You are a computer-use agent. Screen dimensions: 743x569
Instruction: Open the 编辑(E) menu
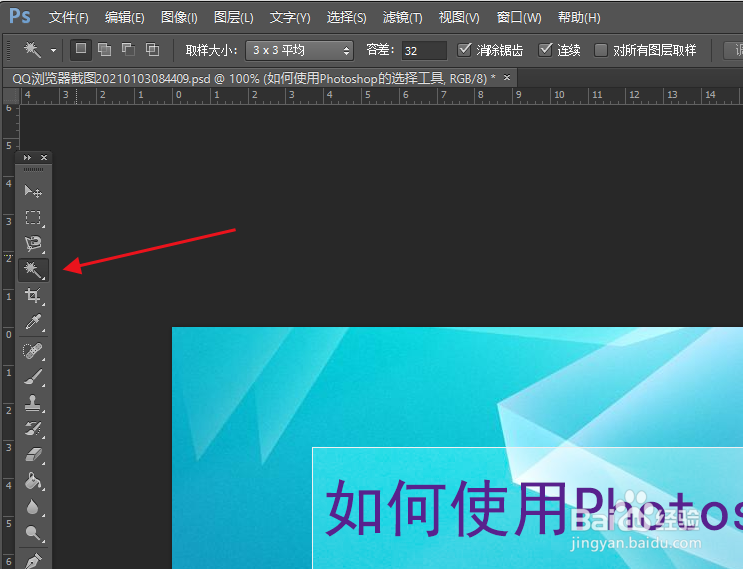[x=125, y=18]
